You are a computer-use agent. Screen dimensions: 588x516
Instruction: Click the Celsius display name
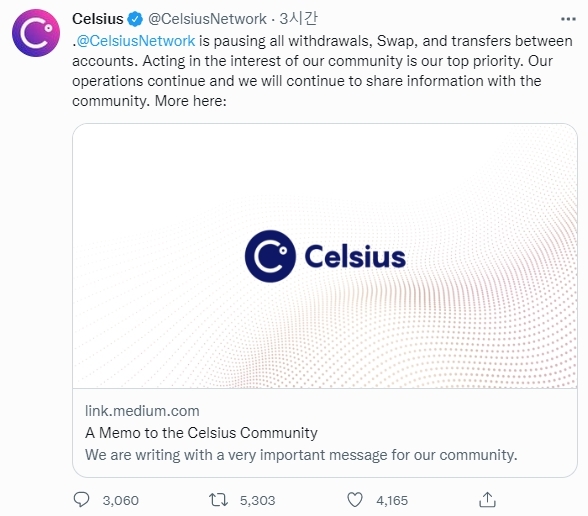(98, 19)
